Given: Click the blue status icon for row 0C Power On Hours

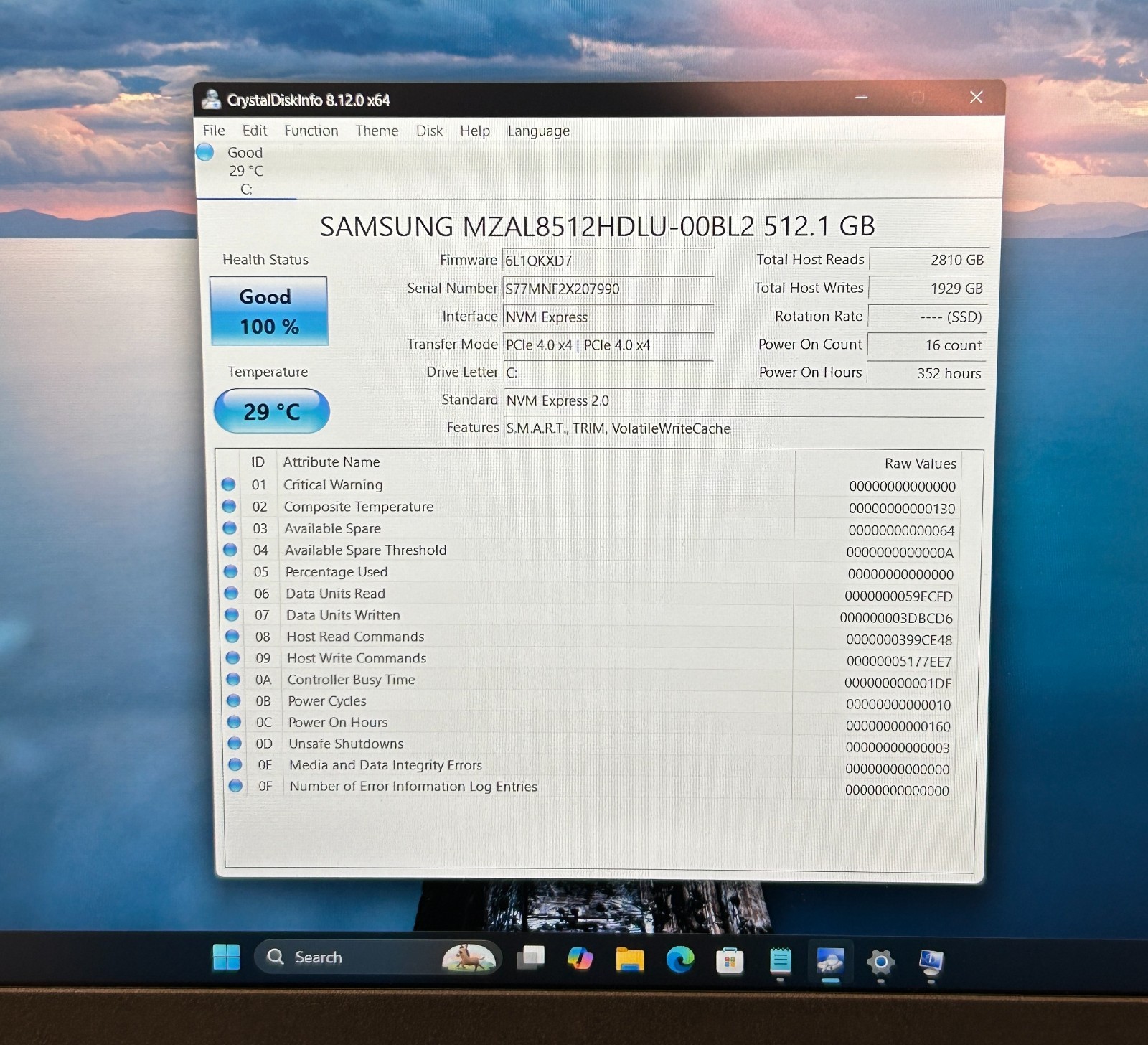Looking at the screenshot, I should [x=234, y=722].
